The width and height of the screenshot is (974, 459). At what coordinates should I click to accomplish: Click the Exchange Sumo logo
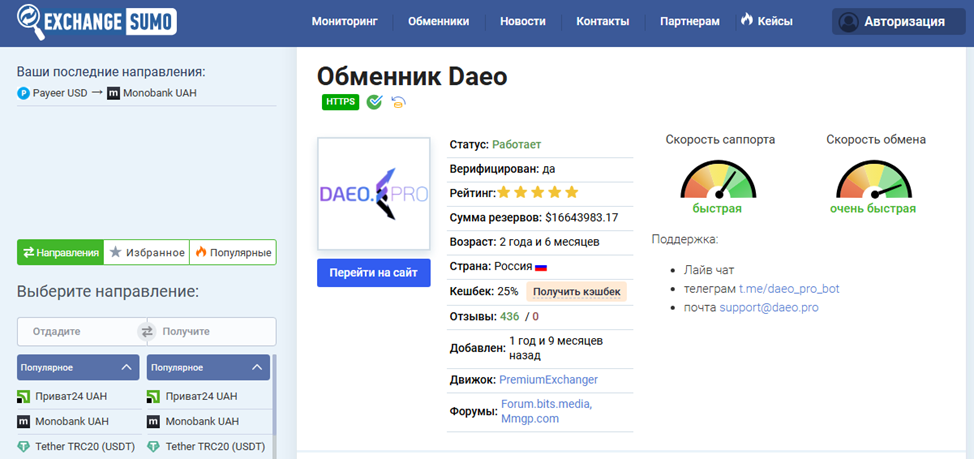pos(97,22)
